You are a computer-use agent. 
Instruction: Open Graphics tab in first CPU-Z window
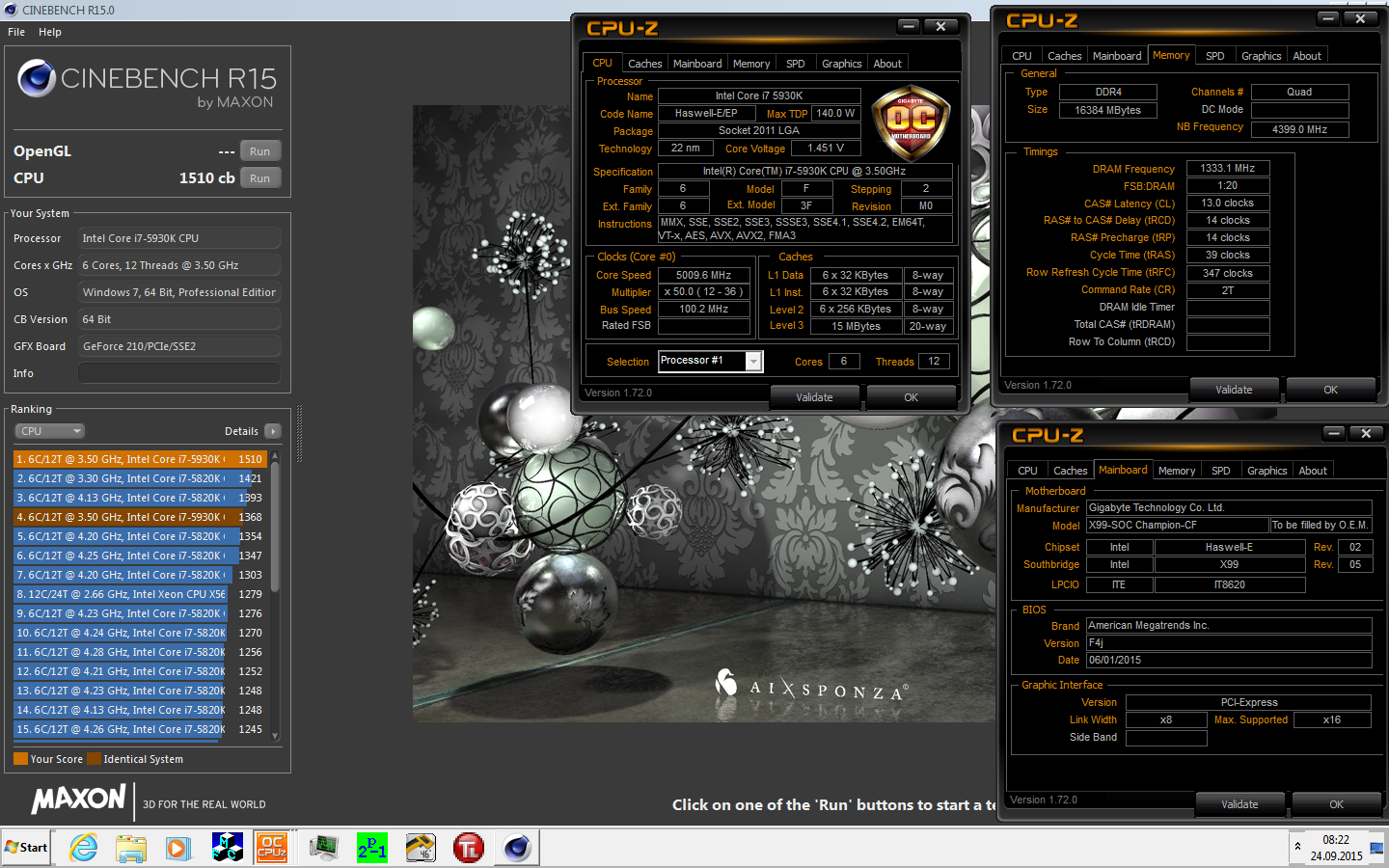(841, 64)
